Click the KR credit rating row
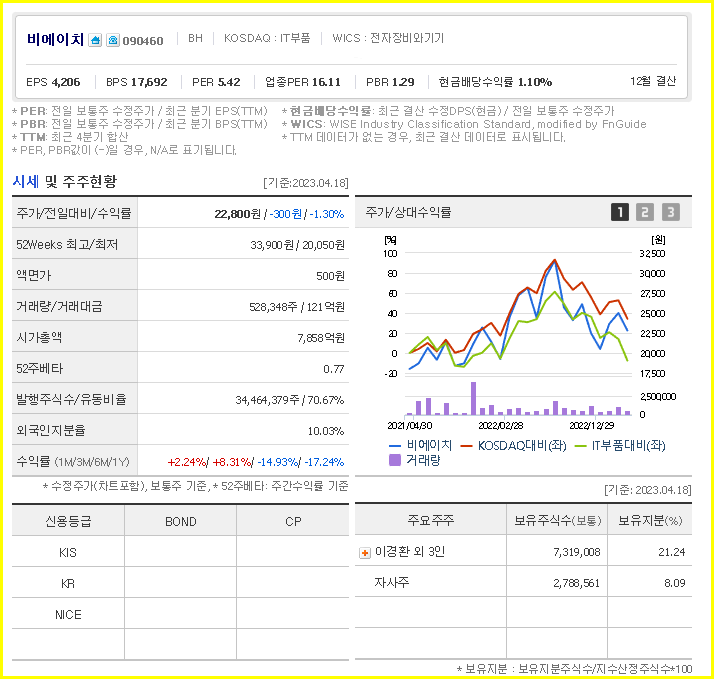The height and width of the screenshot is (679, 714). coord(180,583)
